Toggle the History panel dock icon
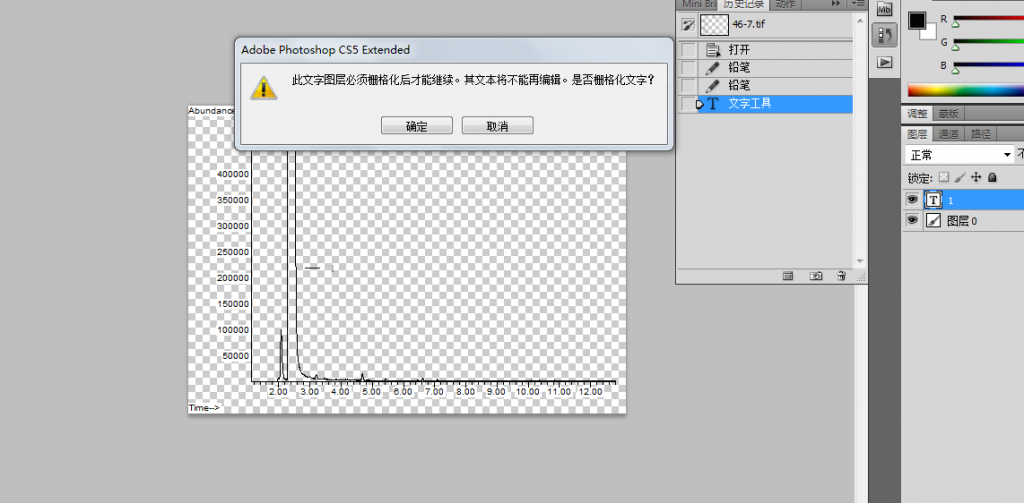Viewport: 1024px width, 503px height. pos(884,35)
